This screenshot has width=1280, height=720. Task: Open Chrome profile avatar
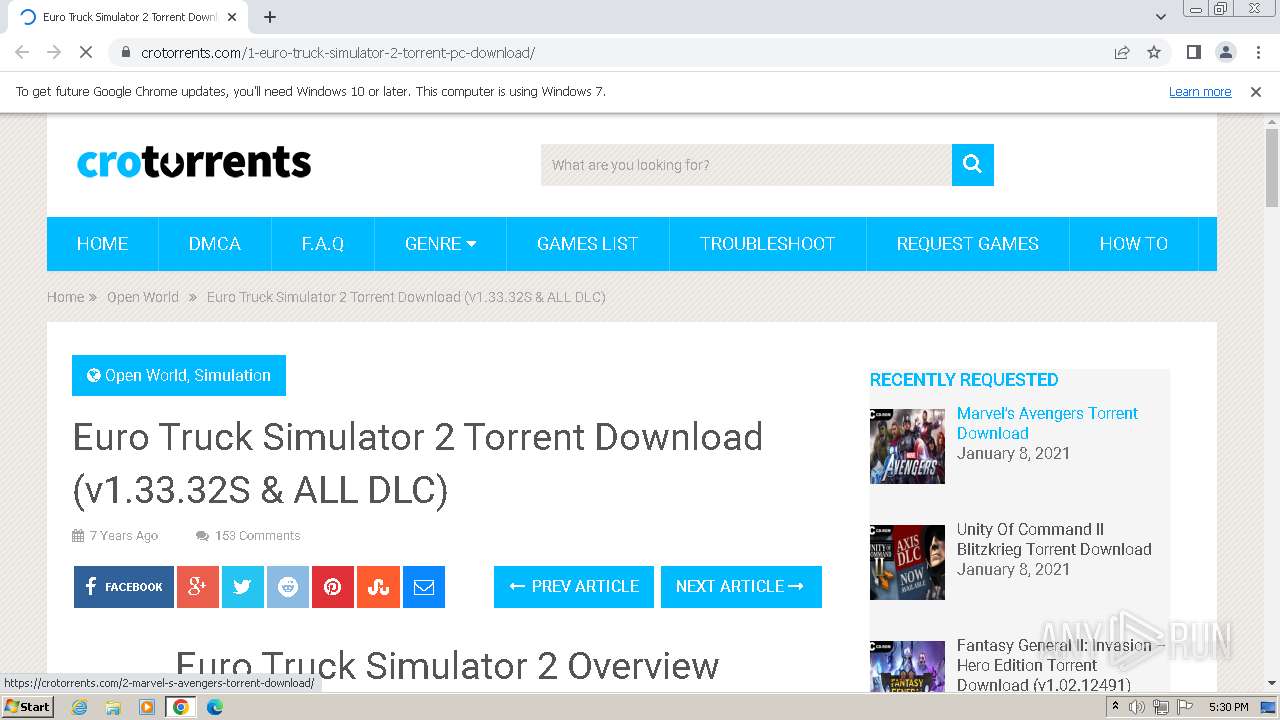click(1225, 52)
